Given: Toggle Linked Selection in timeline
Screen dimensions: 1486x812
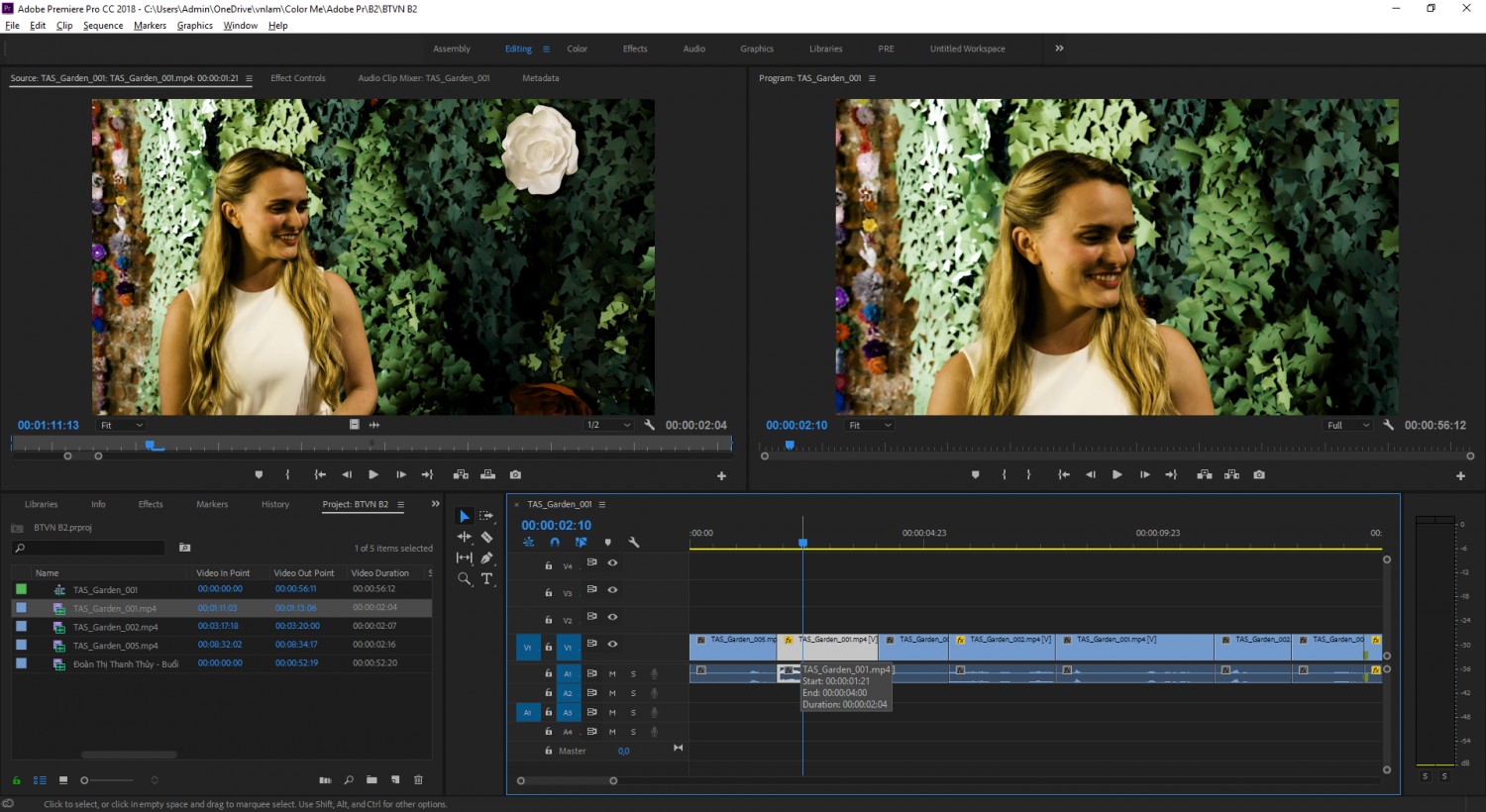Looking at the screenshot, I should [581, 543].
